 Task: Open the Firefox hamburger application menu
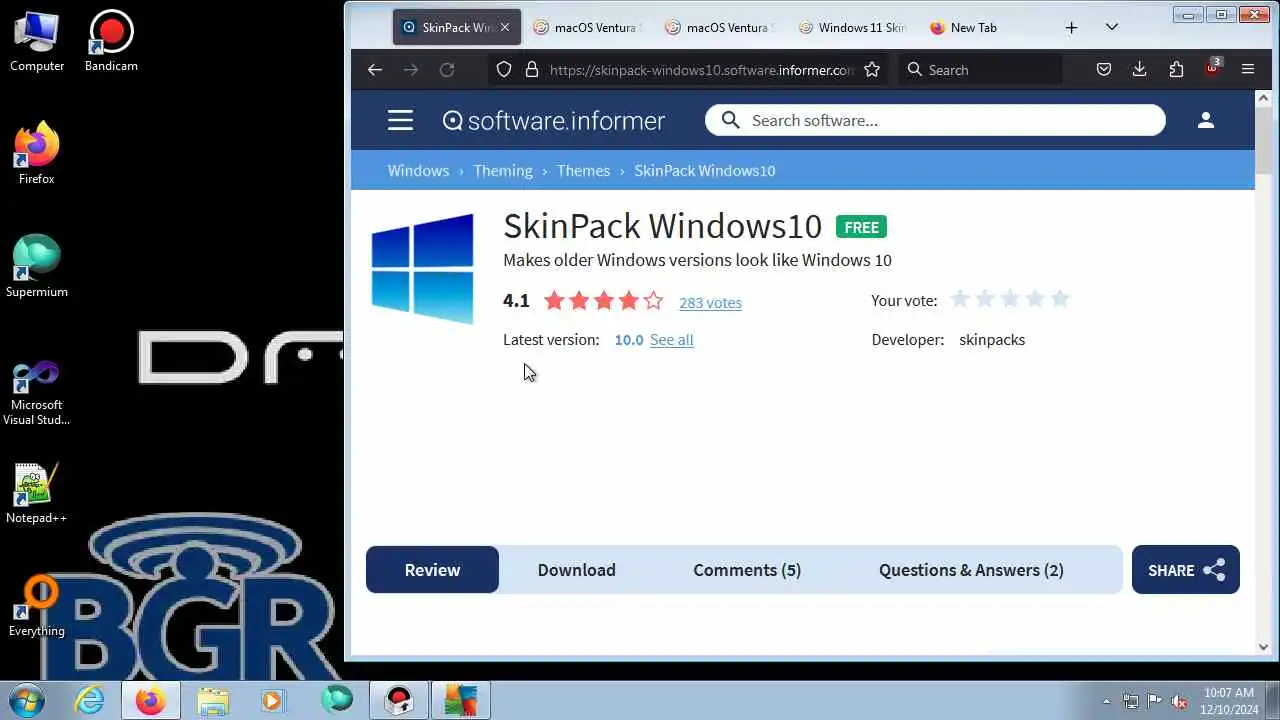[x=1248, y=69]
